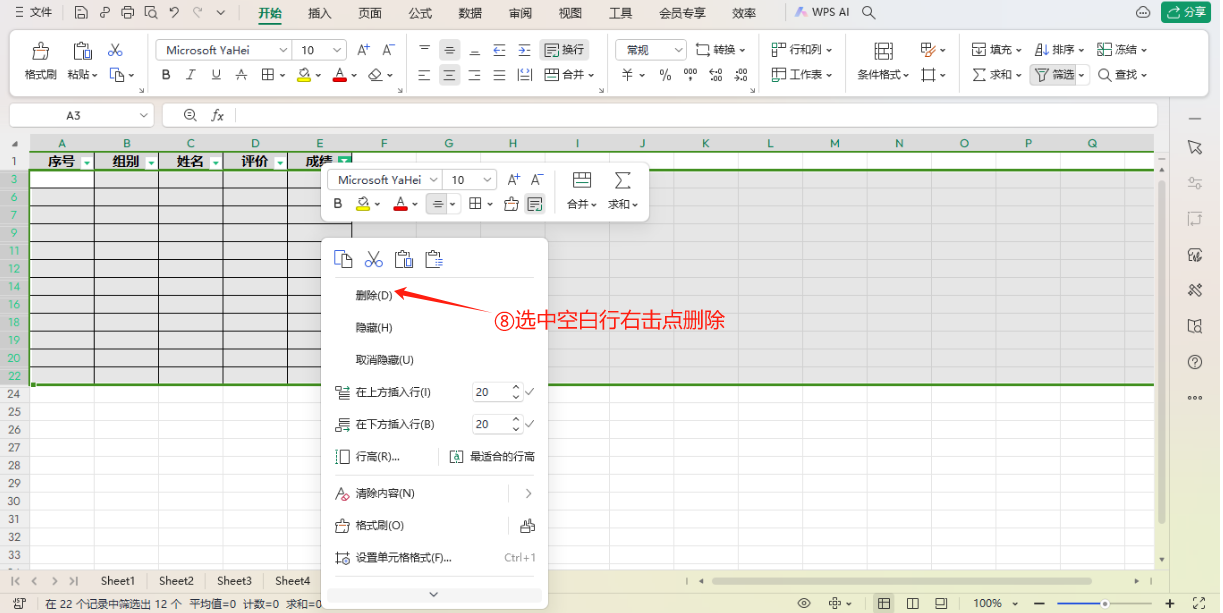The image size is (1223, 613).
Task: Decrease font size with the A- ribbon icon
Action: tap(389, 50)
